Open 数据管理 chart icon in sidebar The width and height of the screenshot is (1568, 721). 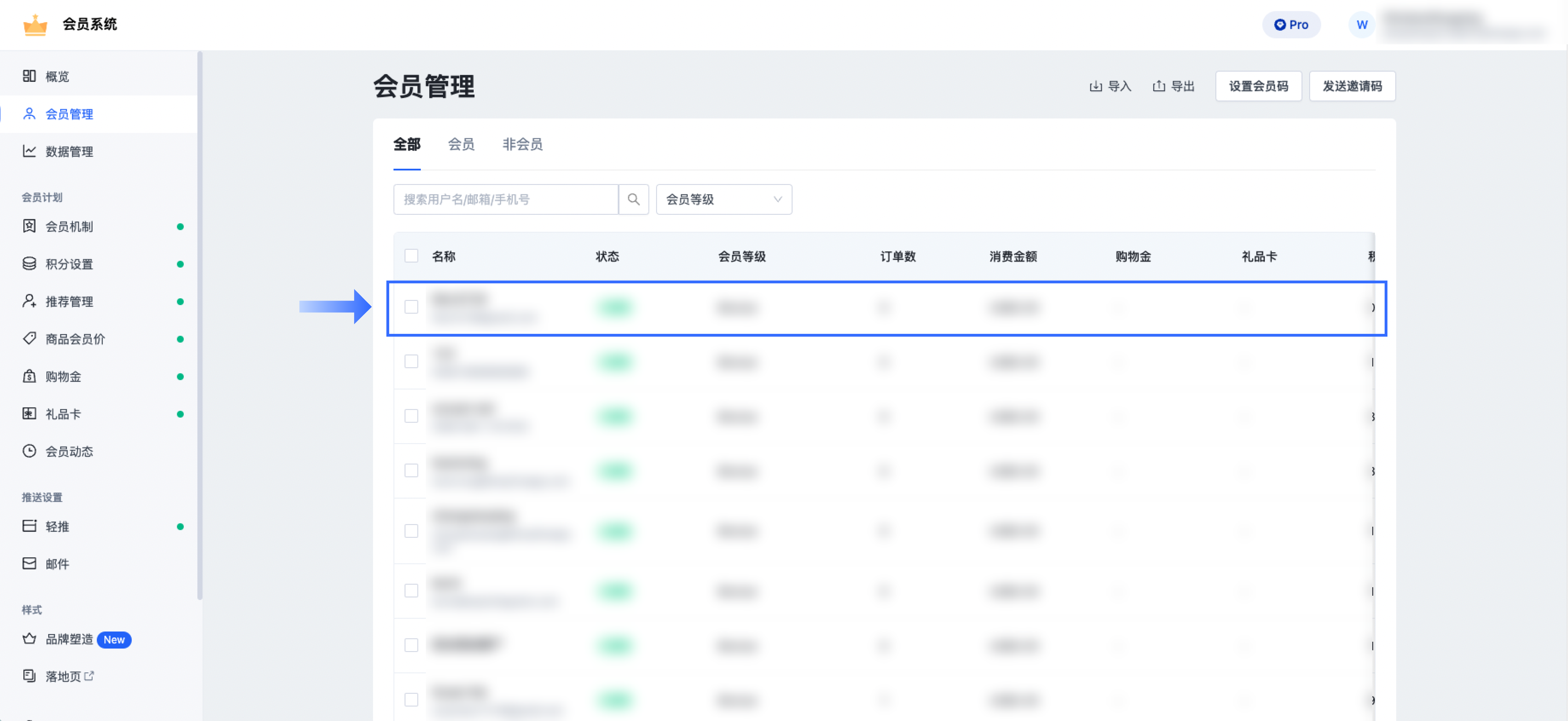coord(29,151)
